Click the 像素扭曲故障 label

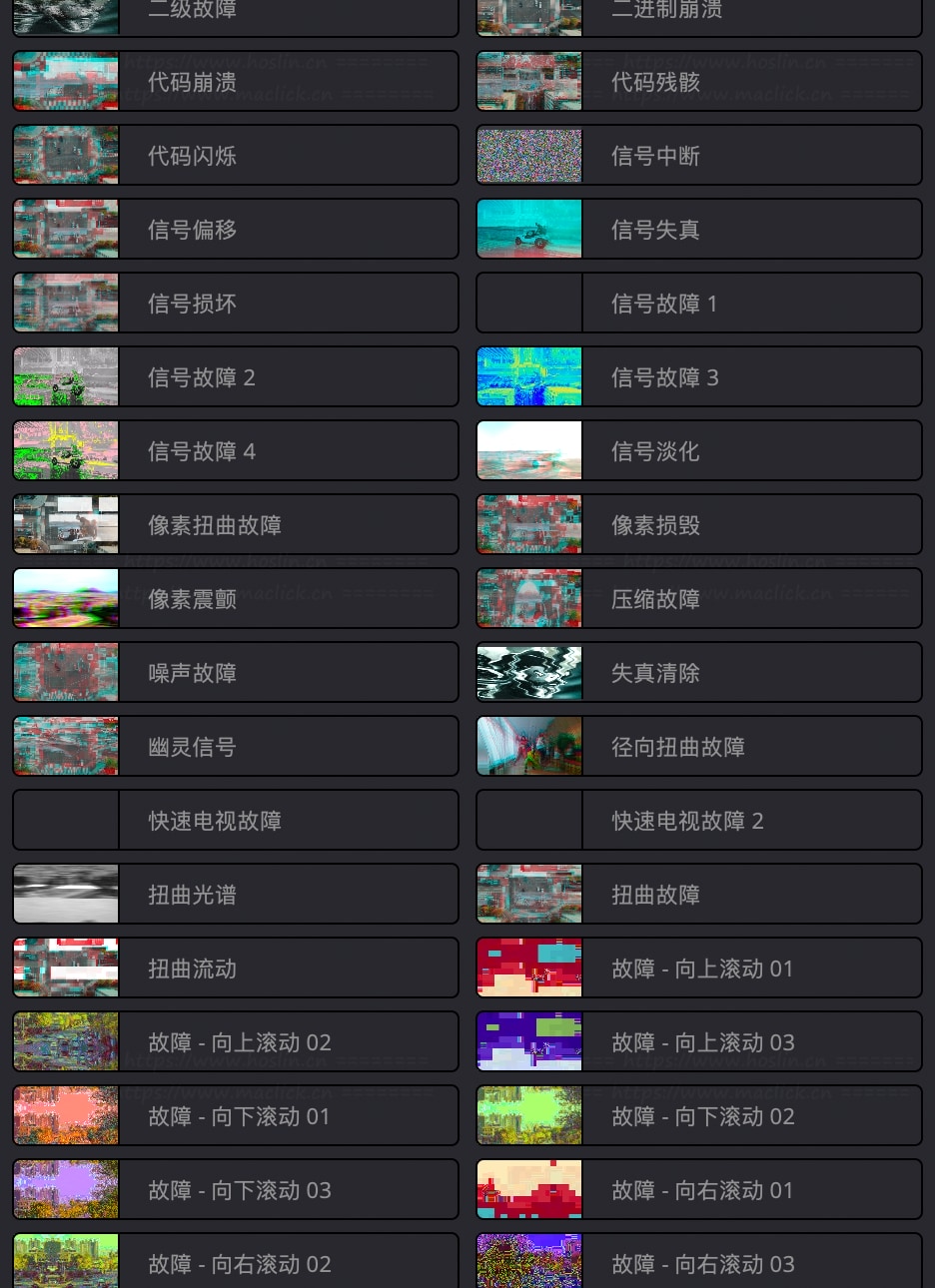(215, 525)
